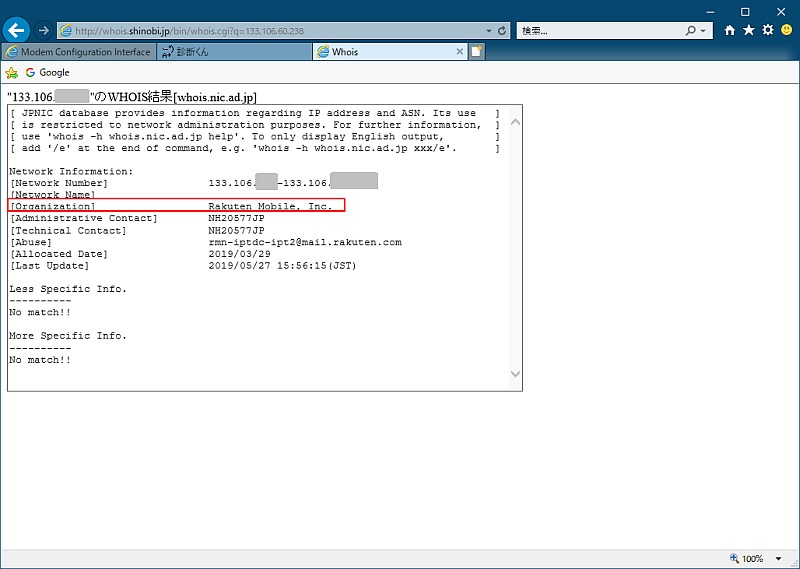800x569 pixels.
Task: Open the Tools gear icon
Action: (767, 30)
